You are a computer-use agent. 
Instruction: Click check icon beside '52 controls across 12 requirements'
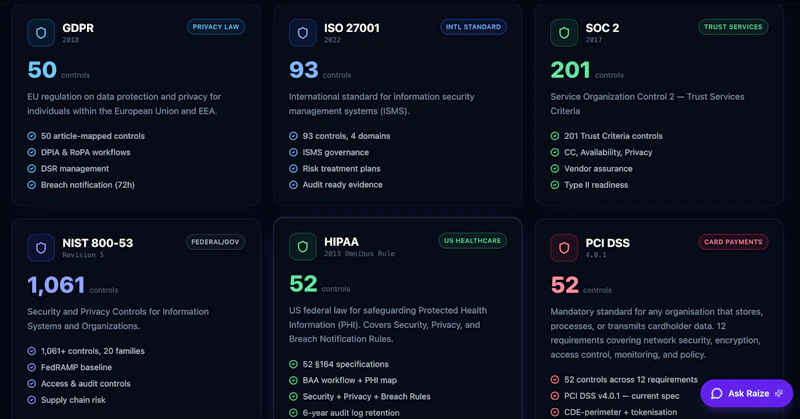point(555,380)
